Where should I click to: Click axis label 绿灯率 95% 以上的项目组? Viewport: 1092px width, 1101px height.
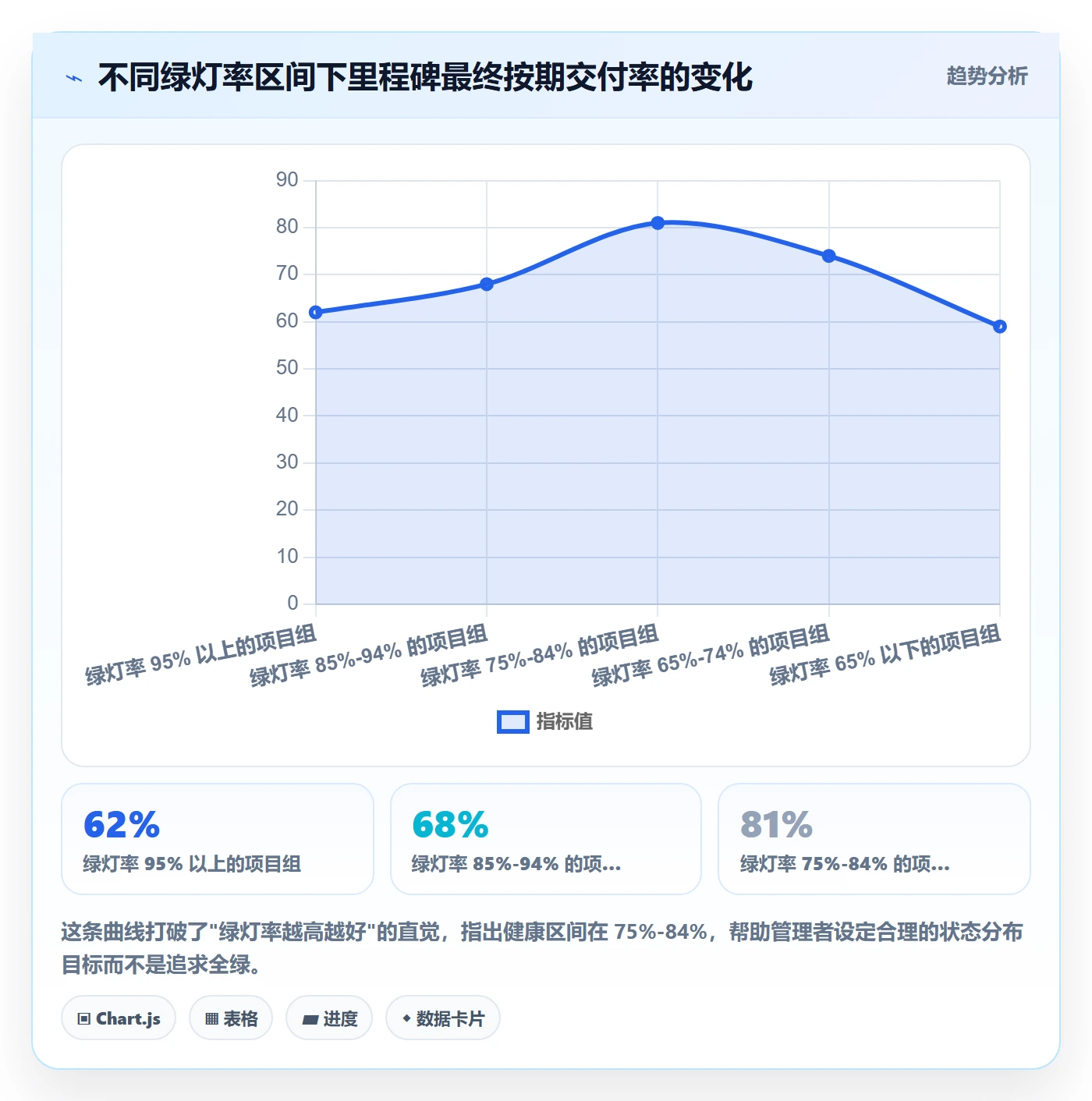coord(200,655)
